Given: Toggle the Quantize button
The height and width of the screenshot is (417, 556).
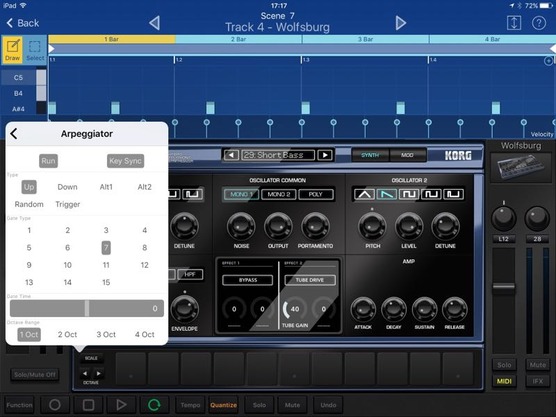Looking at the screenshot, I should 223,405.
